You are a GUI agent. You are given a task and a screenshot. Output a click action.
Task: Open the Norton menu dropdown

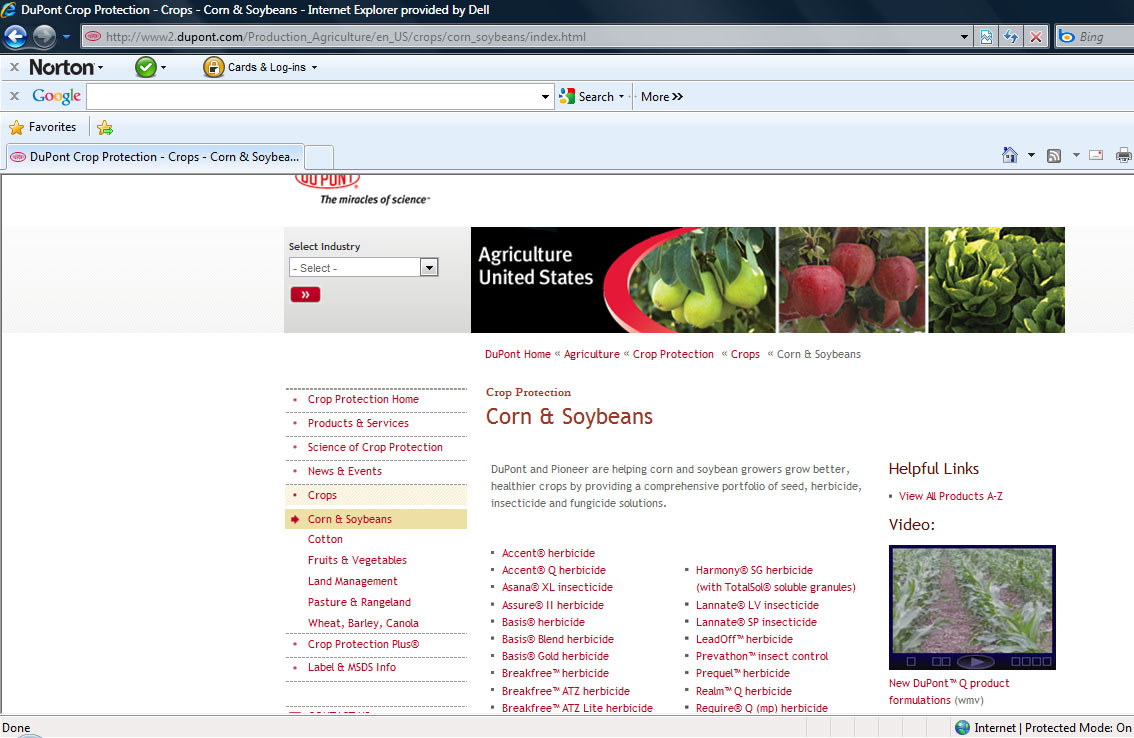(66, 67)
